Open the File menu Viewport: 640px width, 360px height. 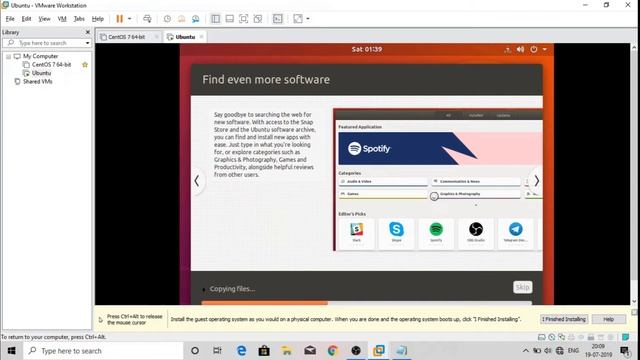[x=10, y=19]
